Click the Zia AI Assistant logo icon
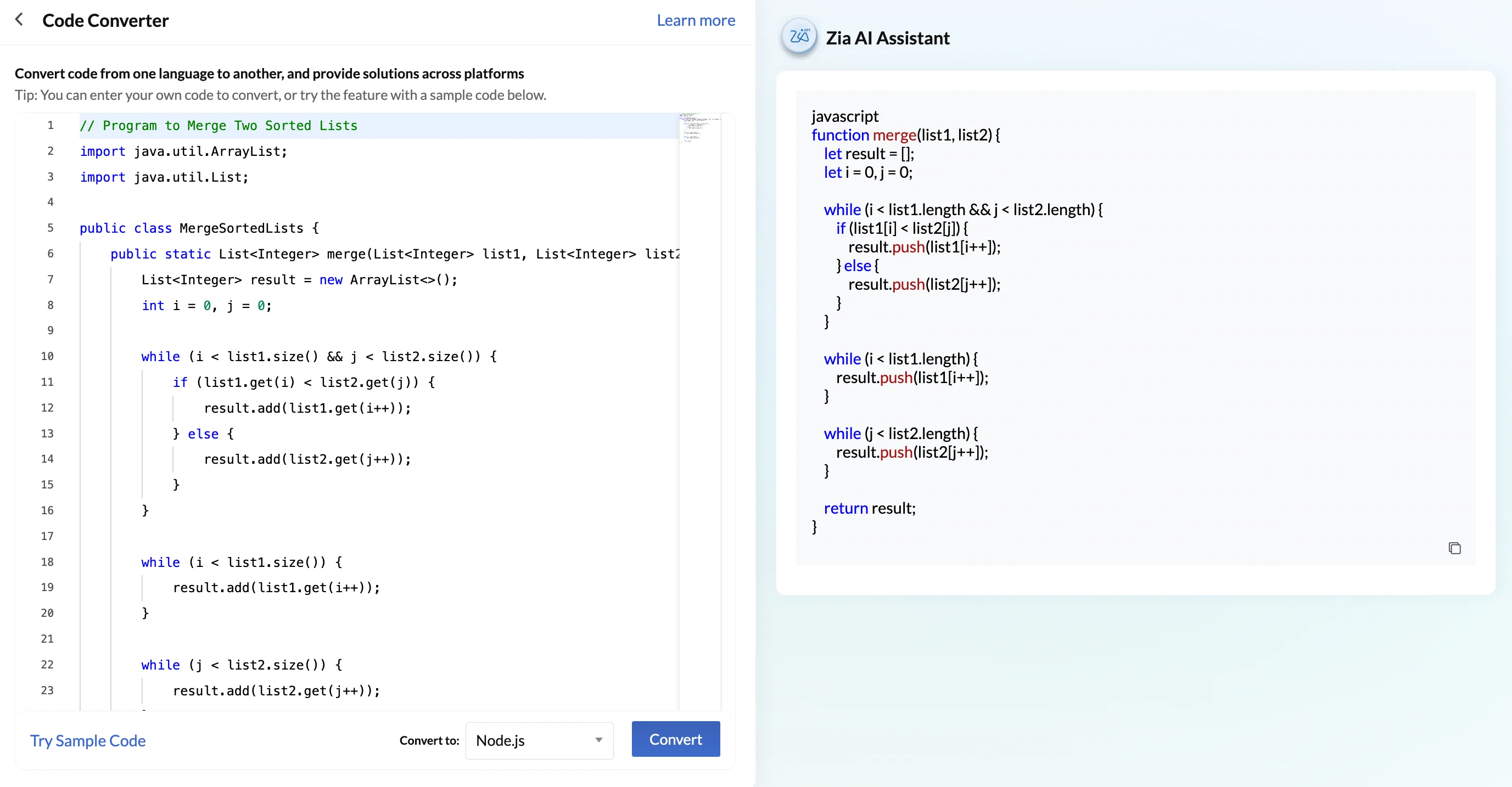The image size is (1512, 787). click(x=799, y=36)
